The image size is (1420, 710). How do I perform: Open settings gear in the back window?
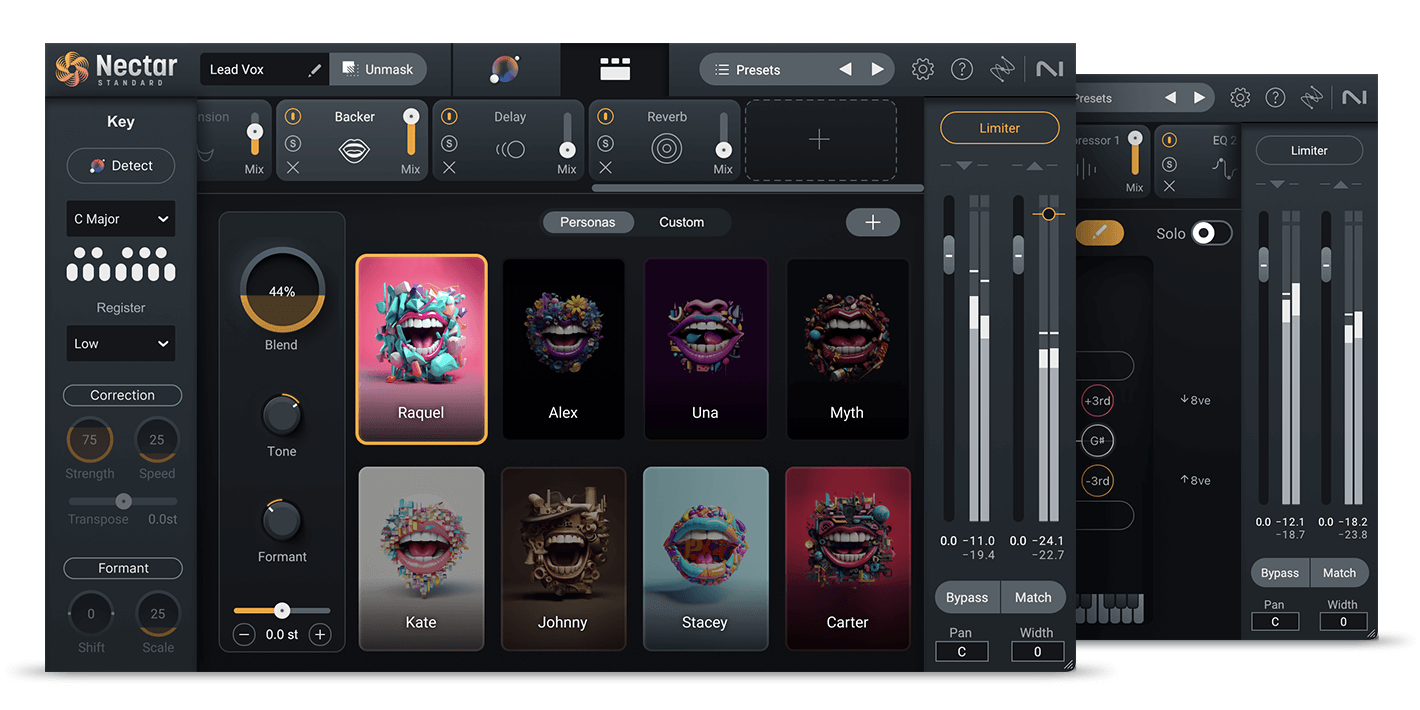point(1240,97)
